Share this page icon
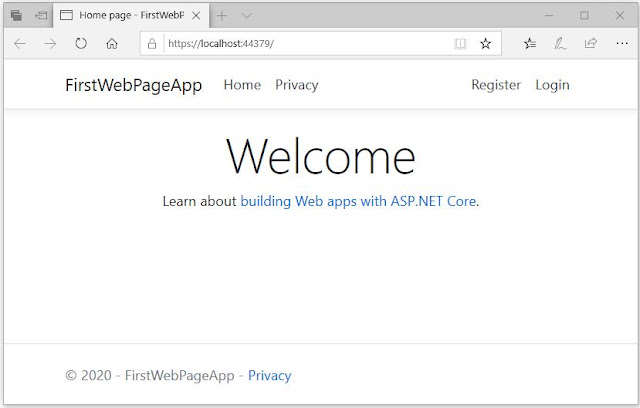640x408 pixels. tap(591, 43)
